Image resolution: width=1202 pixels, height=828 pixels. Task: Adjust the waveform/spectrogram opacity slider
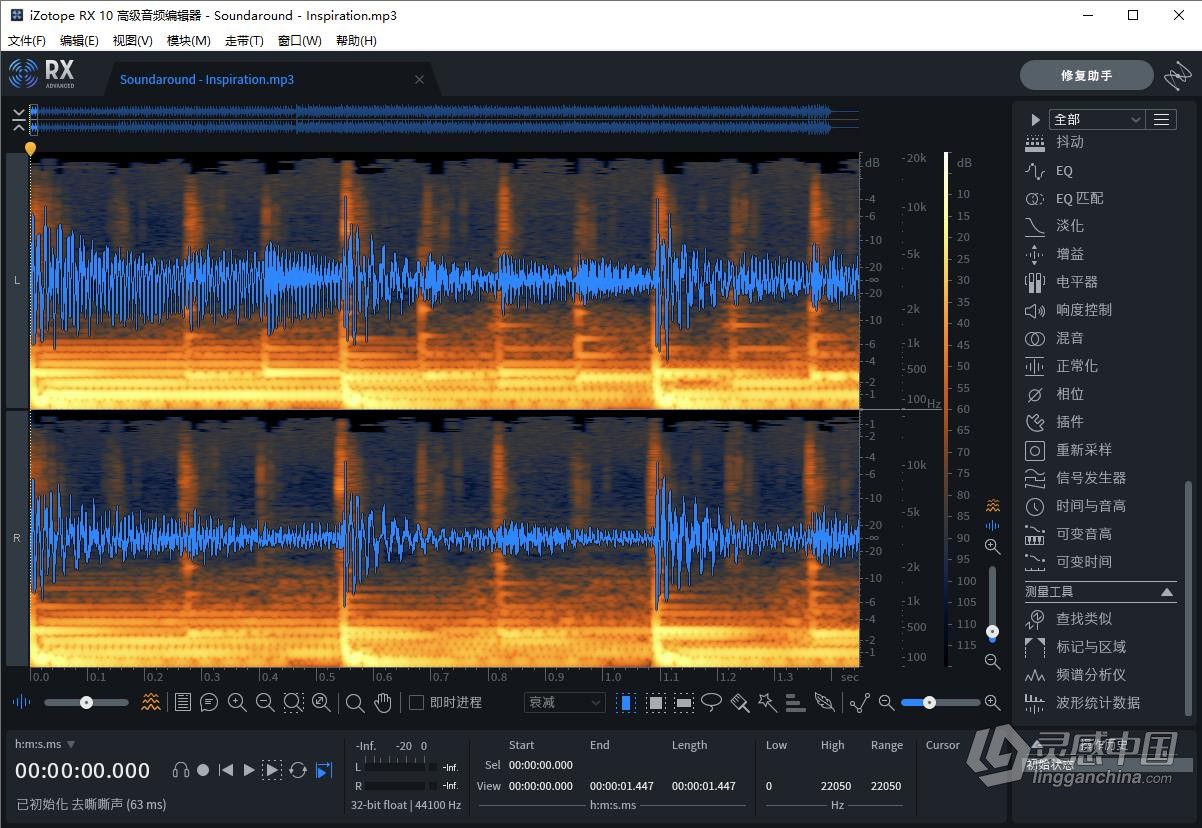click(87, 703)
